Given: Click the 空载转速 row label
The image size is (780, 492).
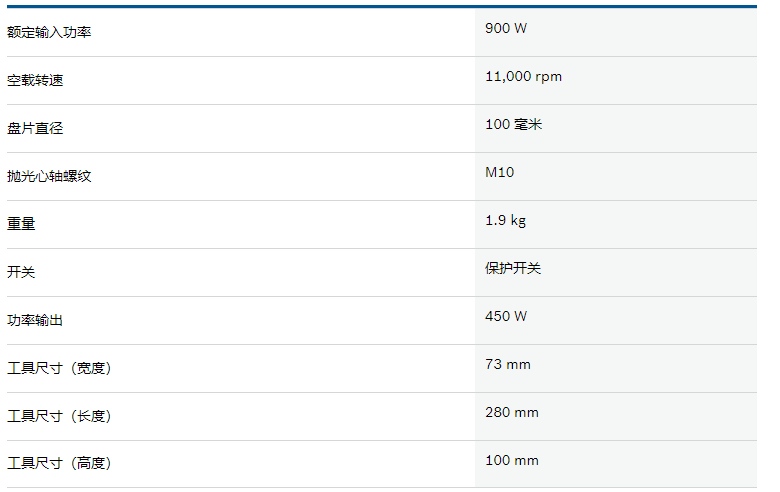Looking at the screenshot, I should [x=35, y=81].
